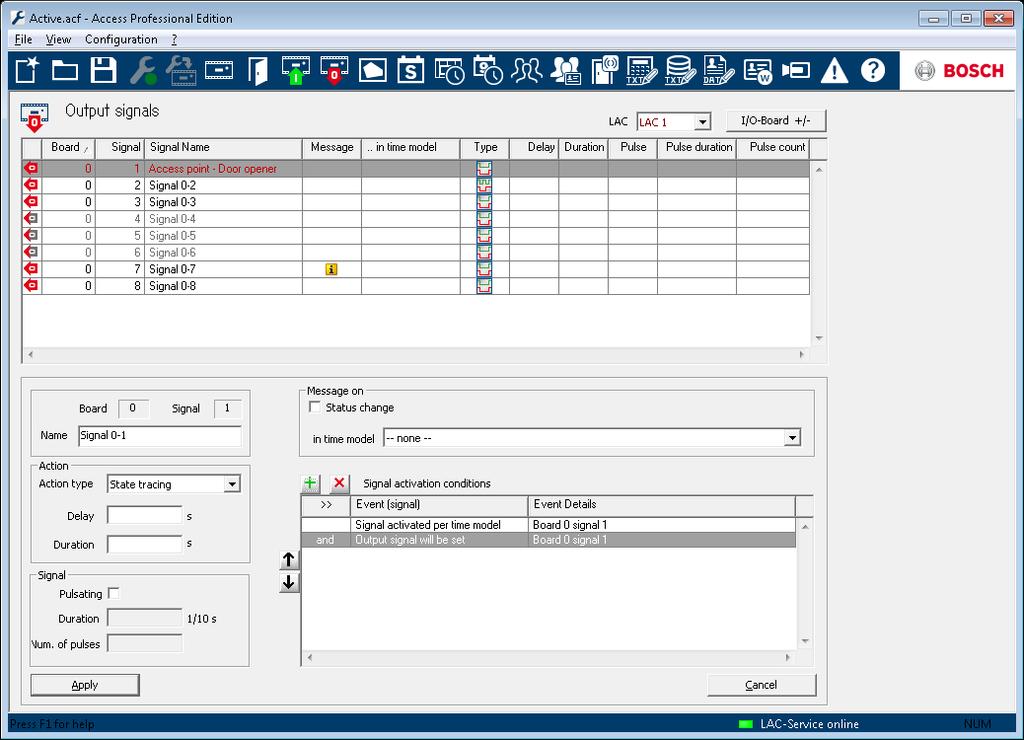Click the New configuration icon
This screenshot has height=740, width=1024.
point(27,70)
